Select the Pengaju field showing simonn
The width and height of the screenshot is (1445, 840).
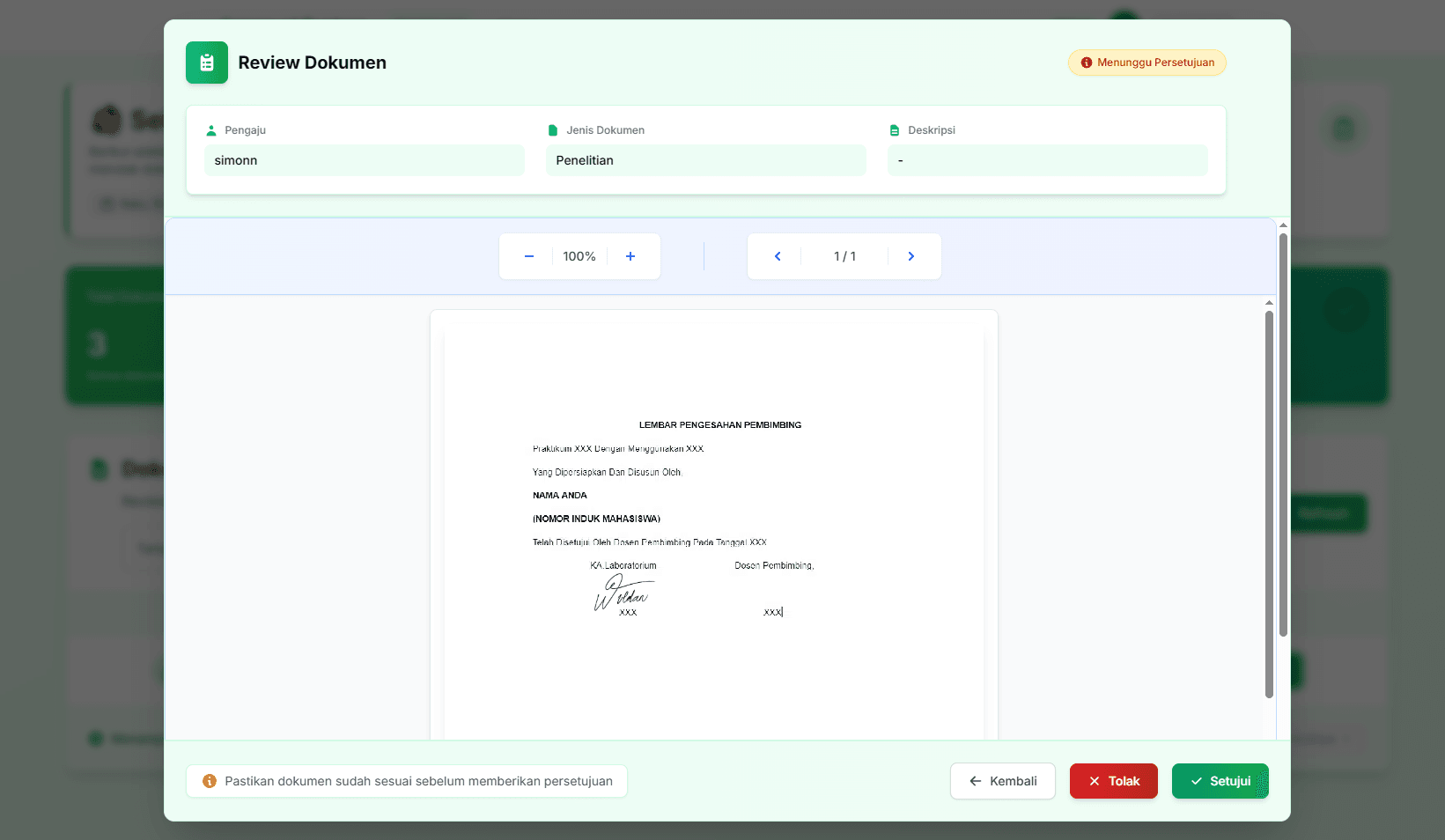(x=364, y=160)
